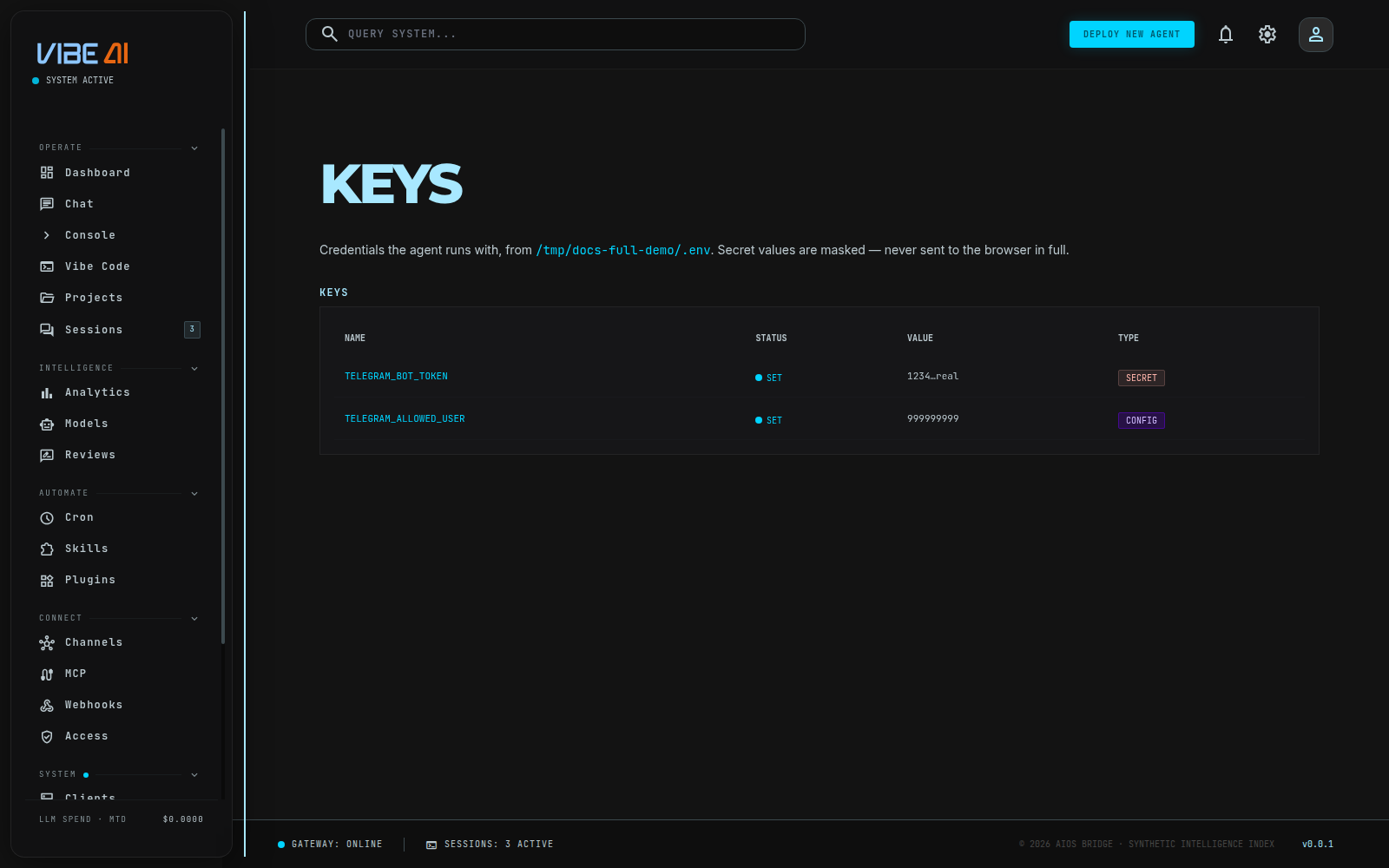Click Sessions: 3 Active status
This screenshot has width=1389, height=868.
pos(490,845)
